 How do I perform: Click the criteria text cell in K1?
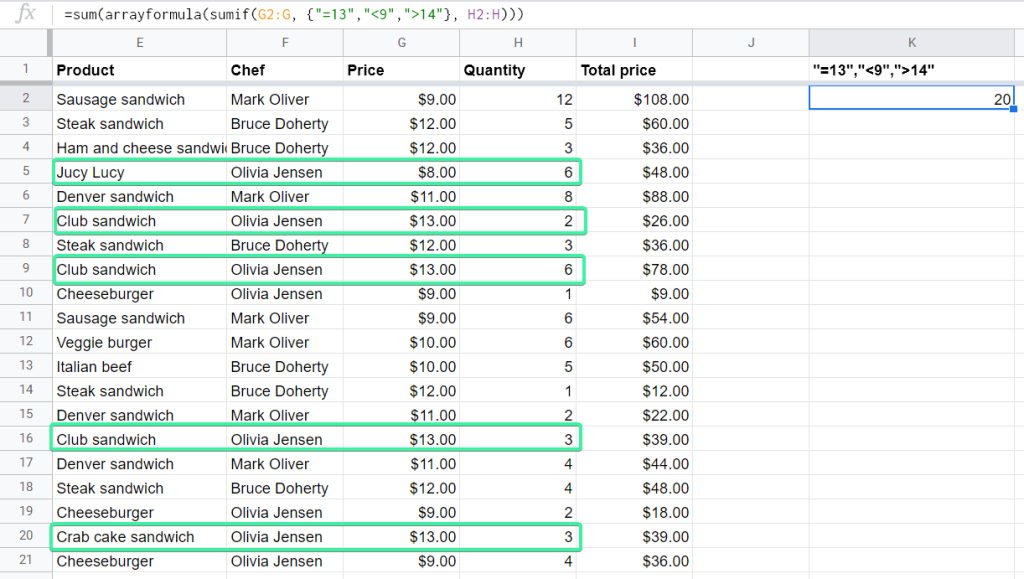click(x=911, y=70)
